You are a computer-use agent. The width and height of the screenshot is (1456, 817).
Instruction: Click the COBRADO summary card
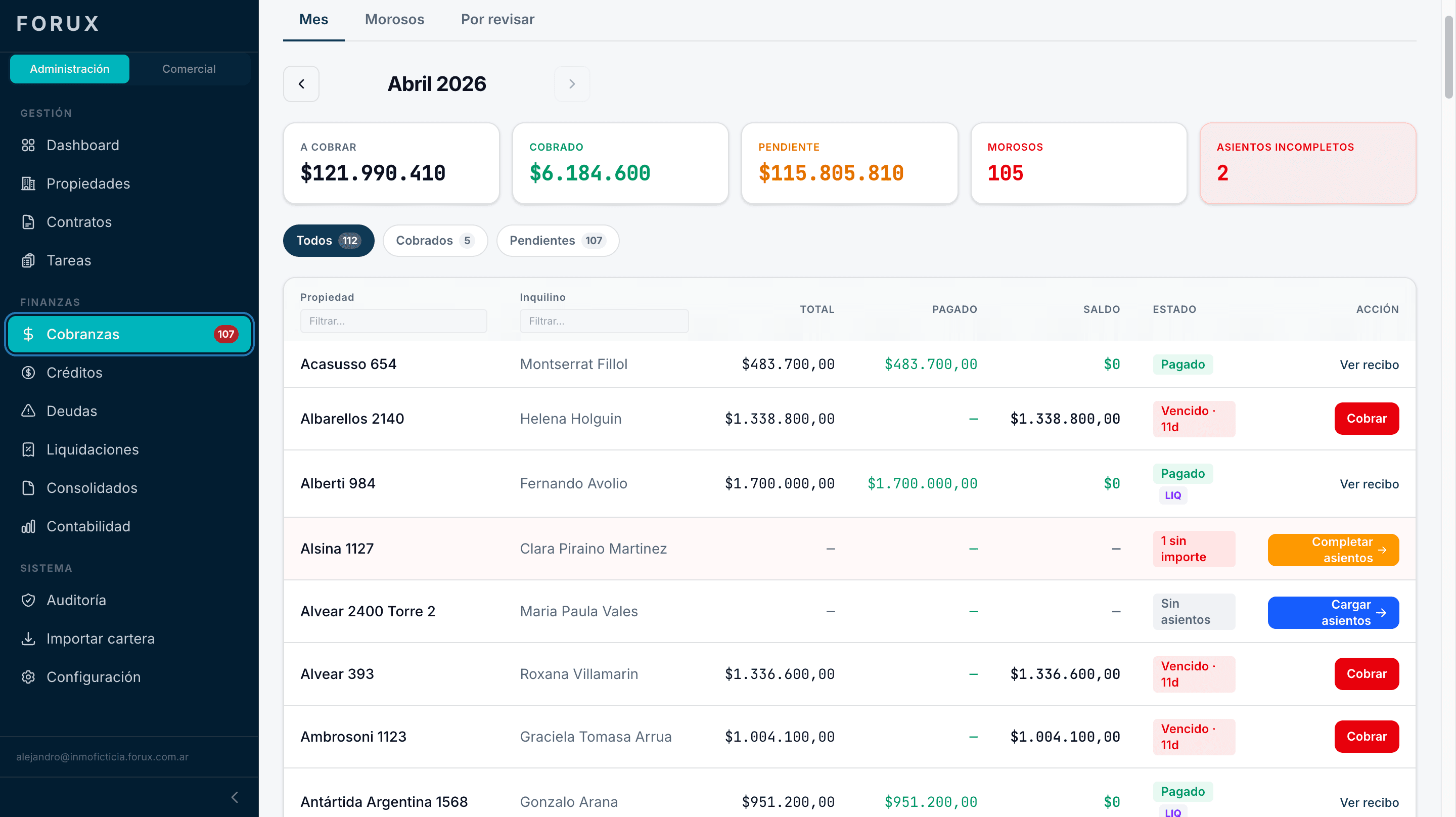(x=620, y=163)
